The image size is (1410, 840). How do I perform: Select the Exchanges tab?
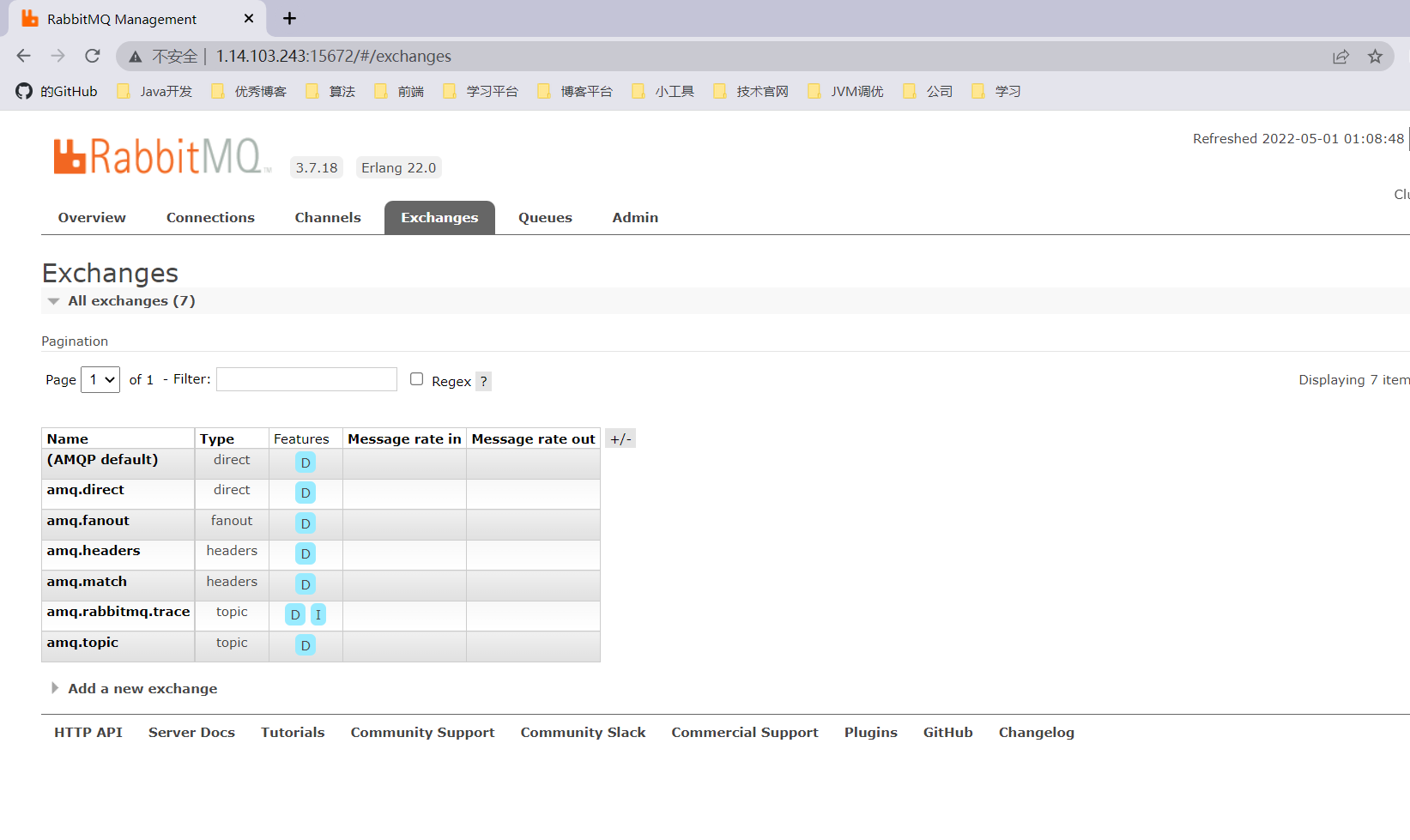439,218
